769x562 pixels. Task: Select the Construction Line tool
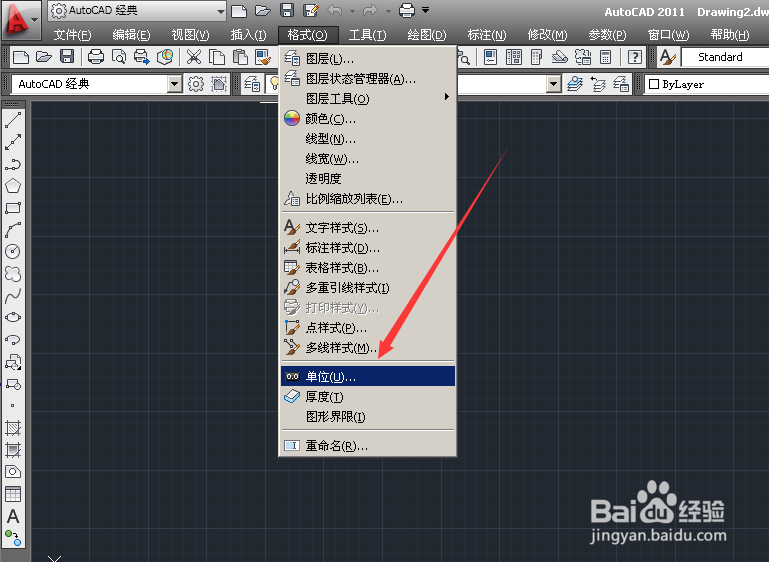point(13,142)
